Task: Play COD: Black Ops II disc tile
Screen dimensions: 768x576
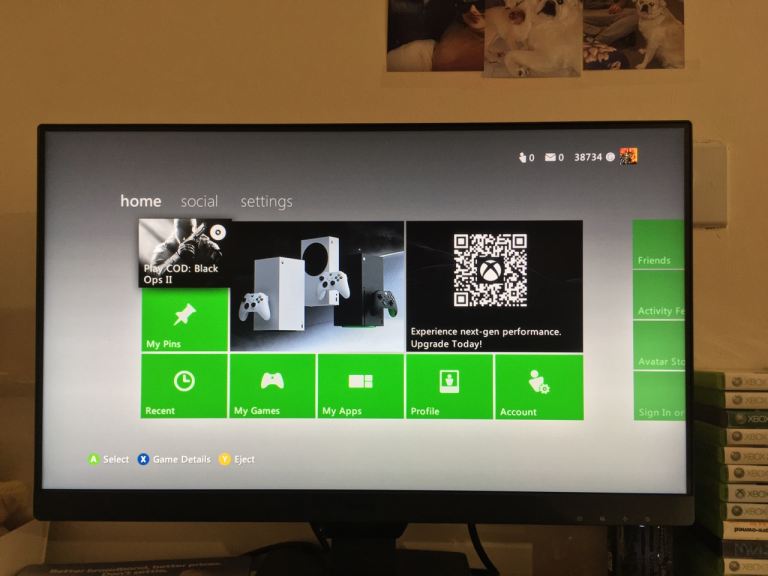Action: point(185,253)
